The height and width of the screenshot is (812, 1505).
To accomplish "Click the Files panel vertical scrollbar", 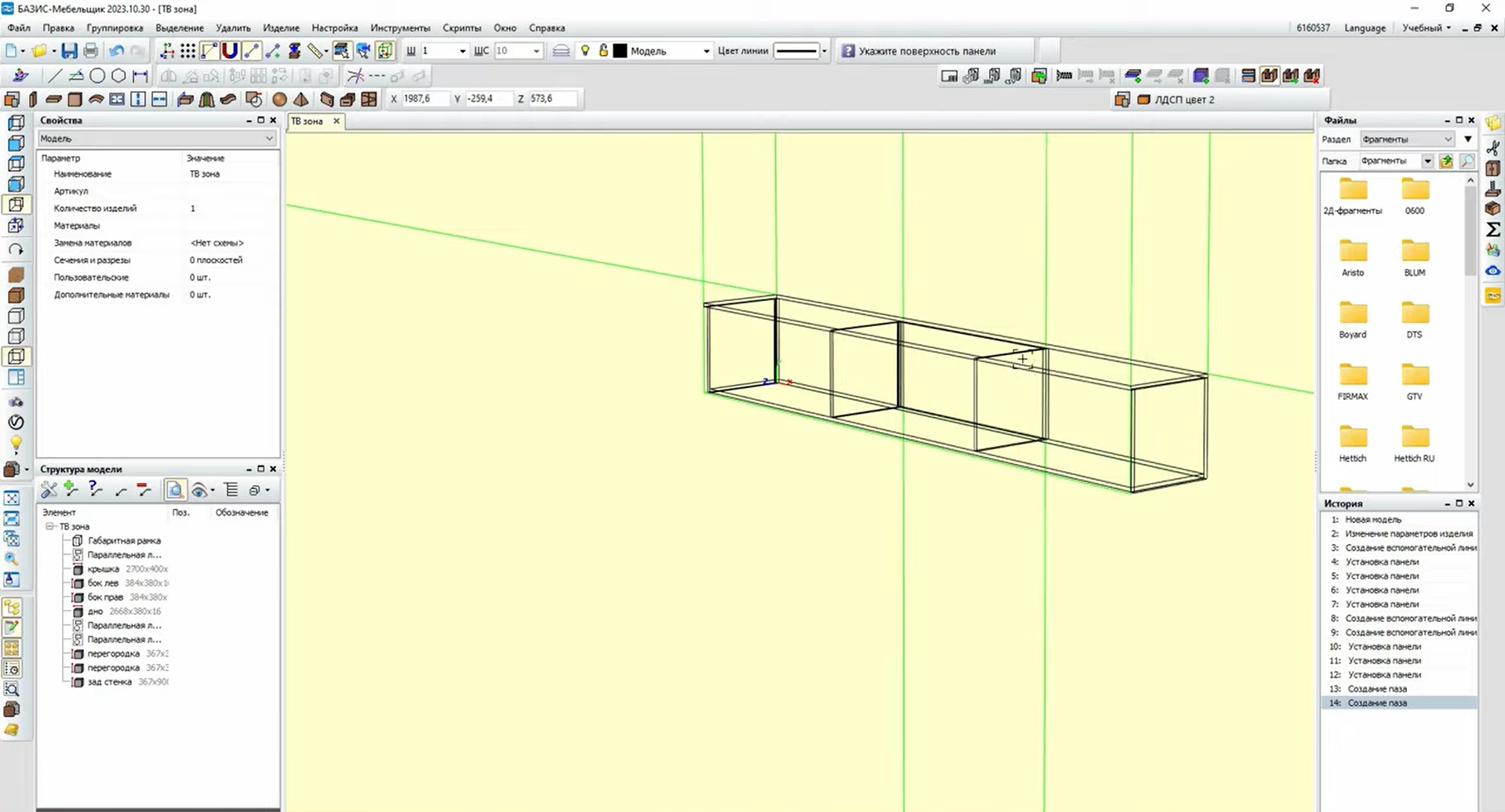I will (x=1470, y=332).
